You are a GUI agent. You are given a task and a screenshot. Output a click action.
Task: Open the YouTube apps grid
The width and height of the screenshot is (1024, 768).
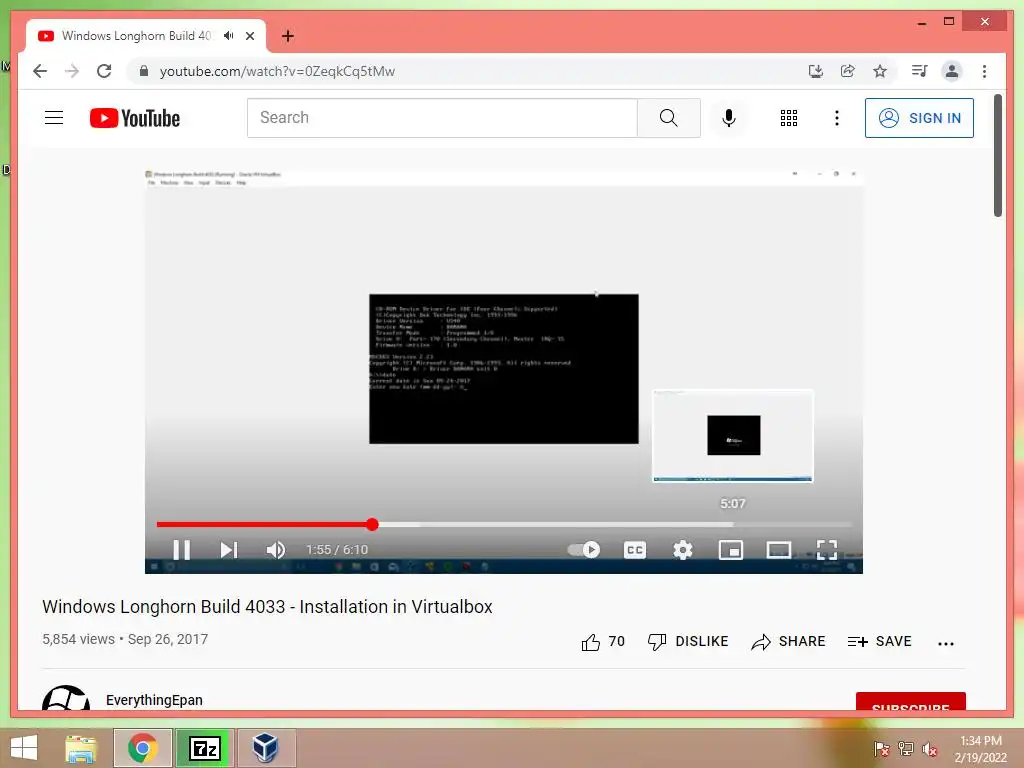pos(789,118)
